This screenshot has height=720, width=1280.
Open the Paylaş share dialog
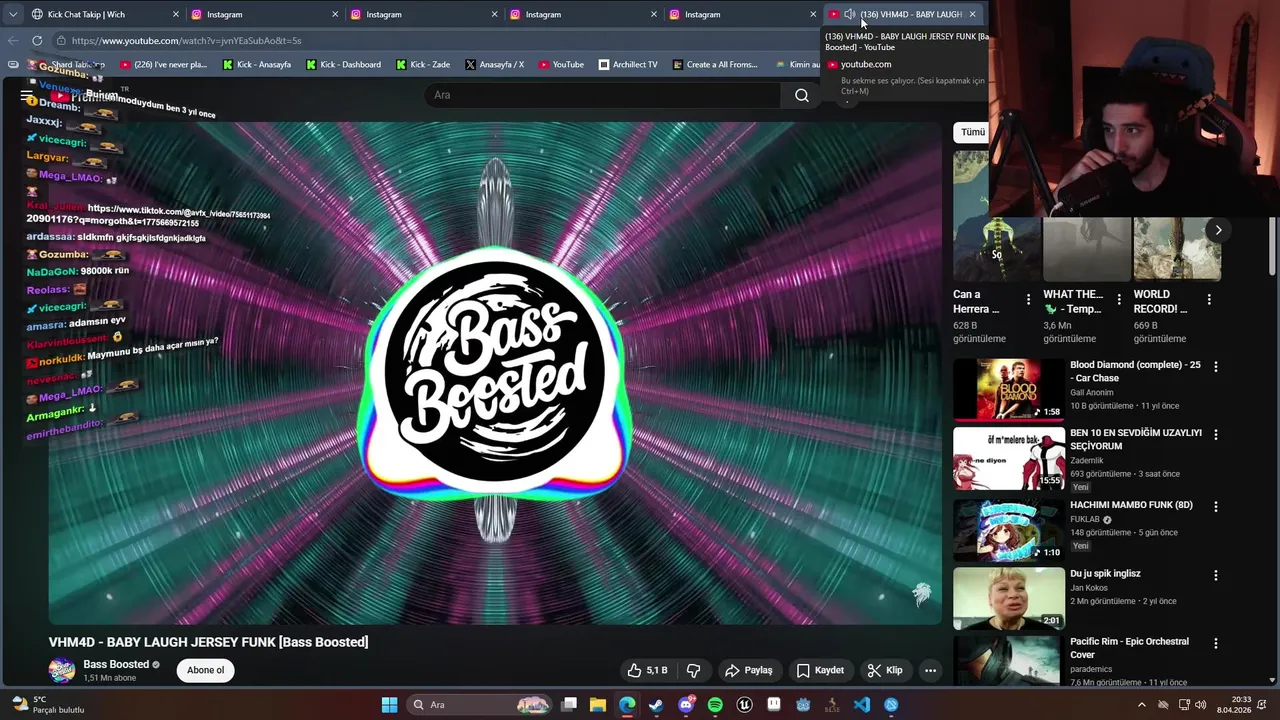click(x=748, y=670)
